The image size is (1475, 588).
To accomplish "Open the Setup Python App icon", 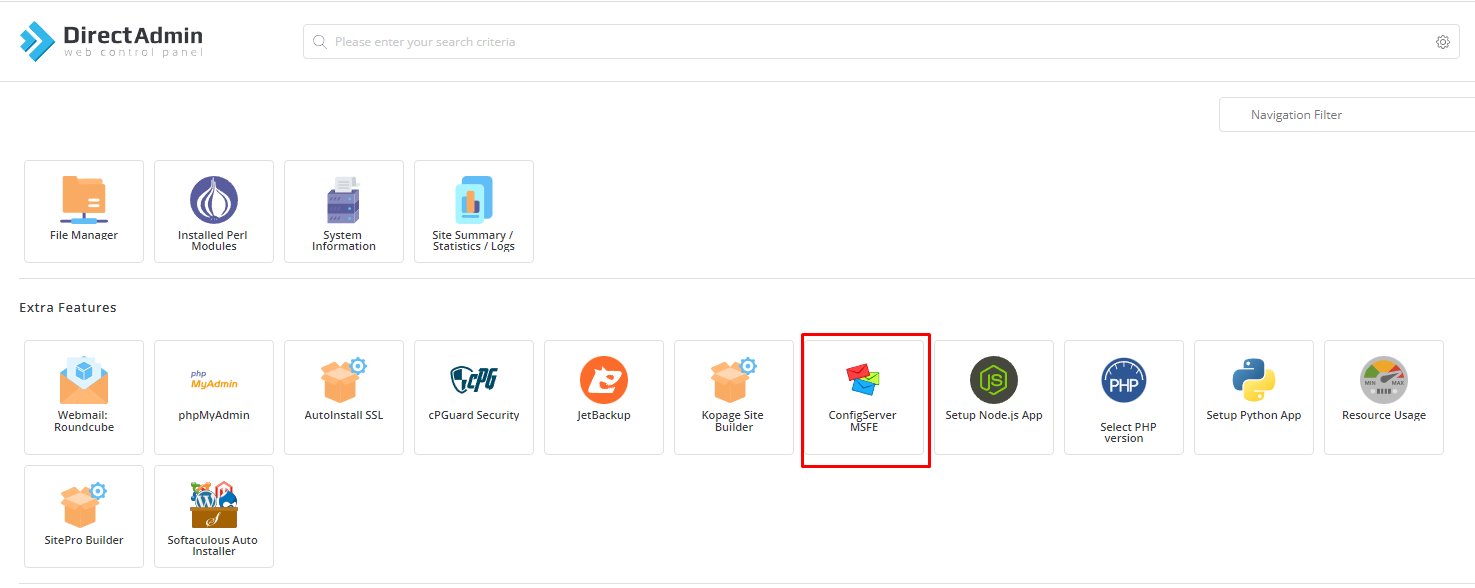I will [1254, 380].
